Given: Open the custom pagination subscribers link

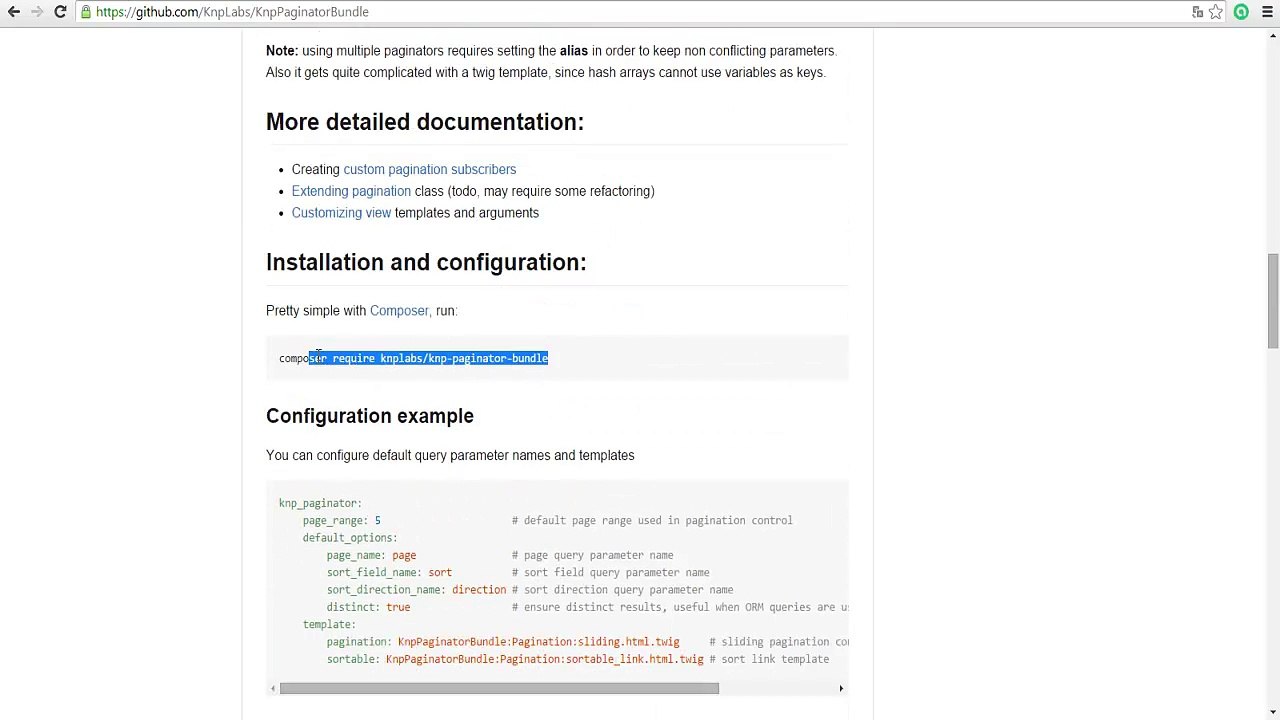Looking at the screenshot, I should pos(430,170).
